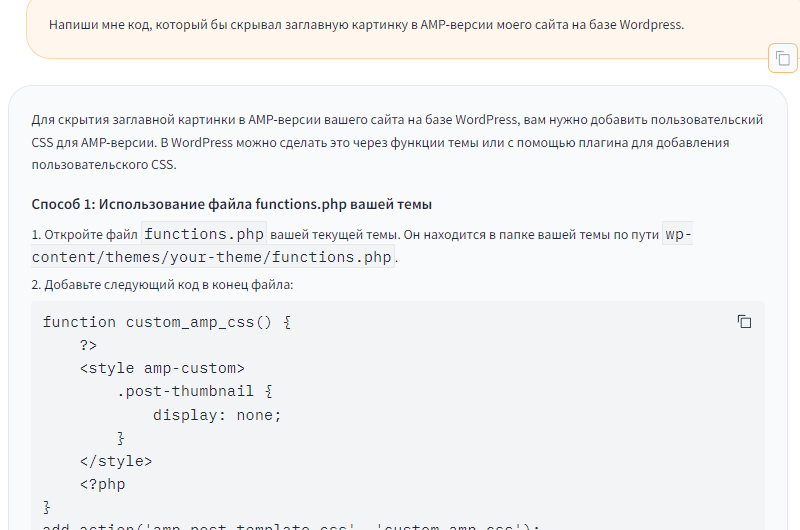Click the "wp-" inline code at line end
The image size is (800, 530).
(677, 234)
